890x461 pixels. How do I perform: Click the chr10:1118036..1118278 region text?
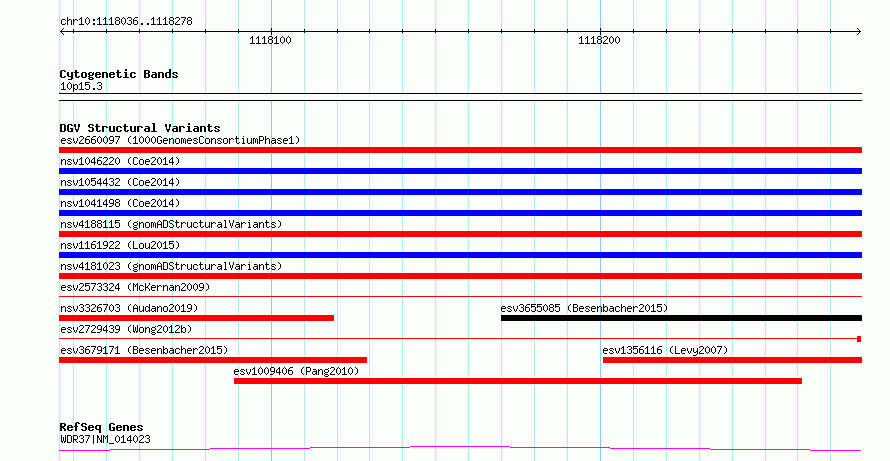[x=126, y=22]
